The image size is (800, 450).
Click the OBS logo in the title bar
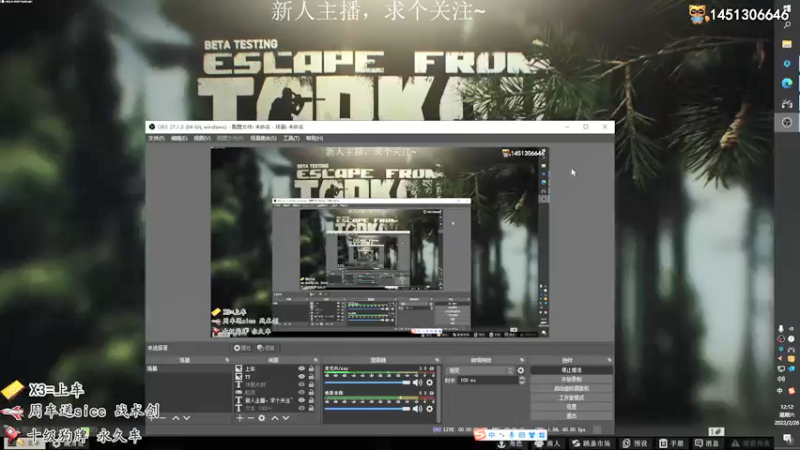pyautogui.click(x=152, y=127)
